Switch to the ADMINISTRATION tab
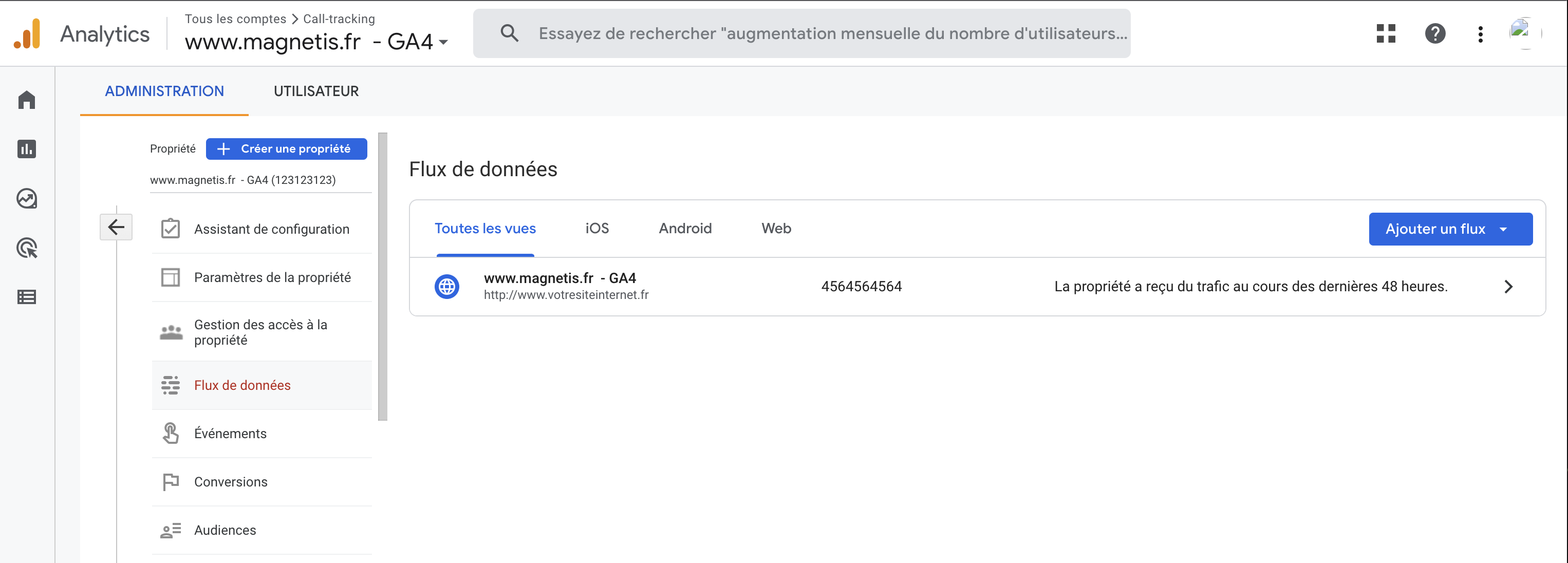 pos(164,91)
